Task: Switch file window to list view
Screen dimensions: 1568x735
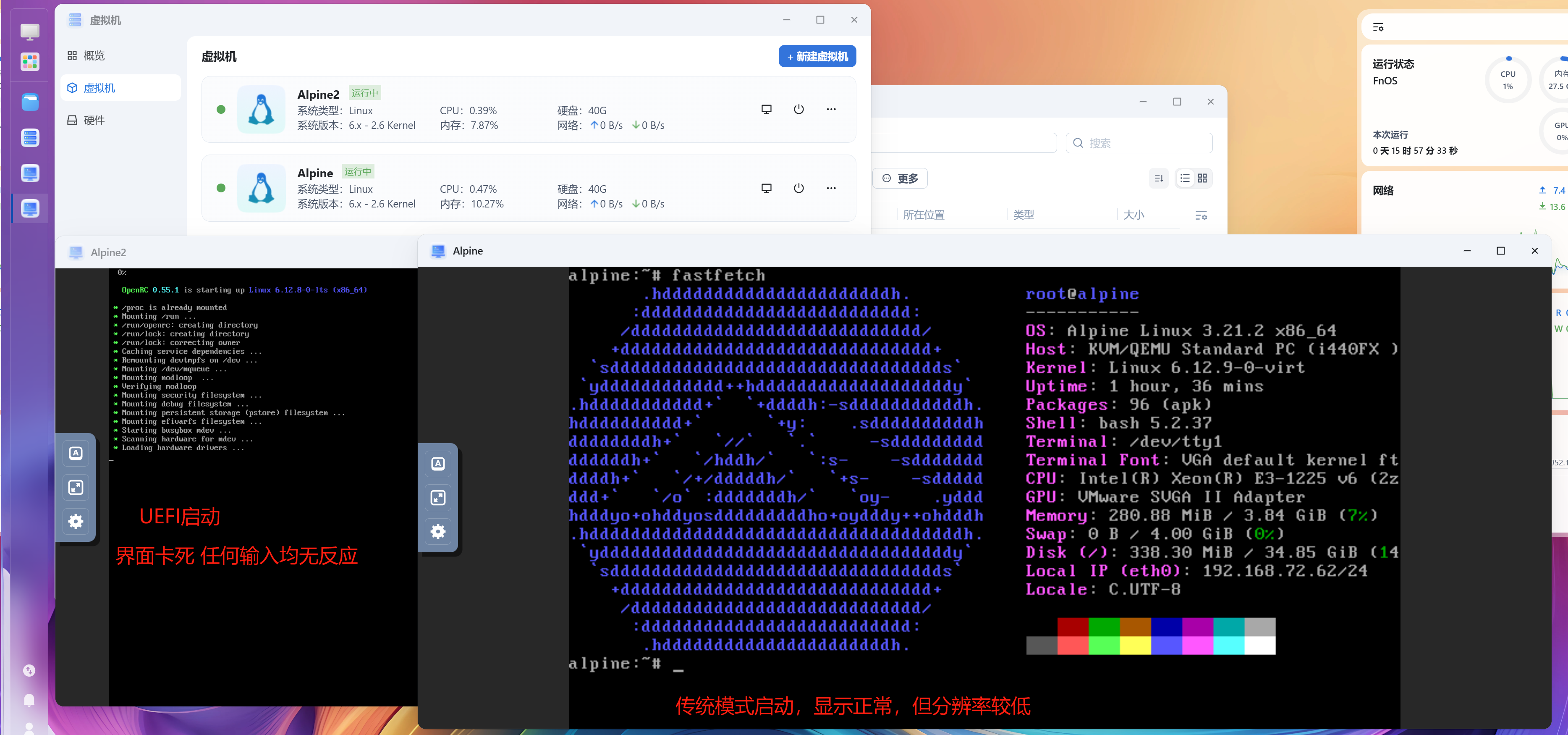Action: pyautogui.click(x=1185, y=178)
